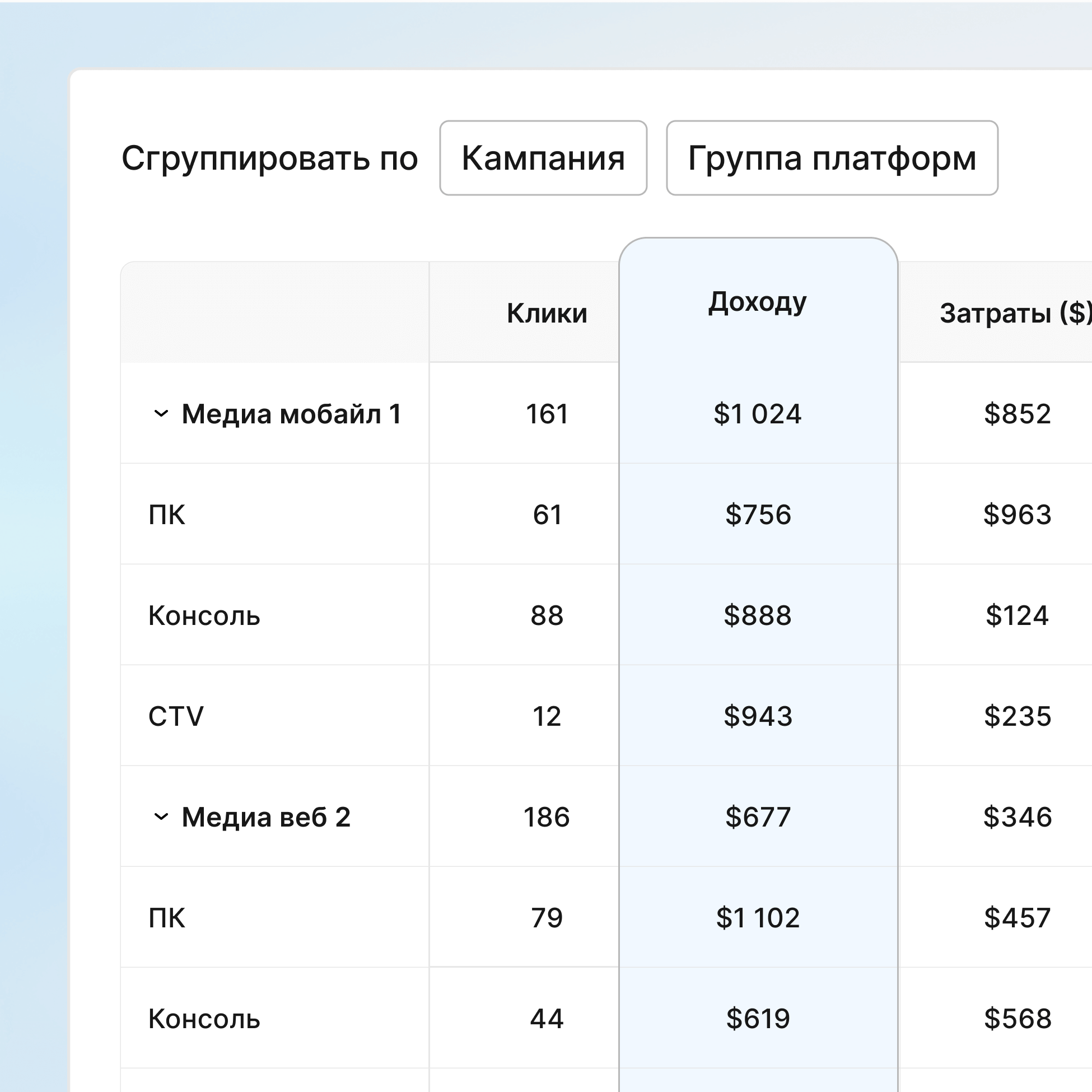The height and width of the screenshot is (1092, 1092).
Task: Click the Сгруппировать по label
Action: pos(269,158)
